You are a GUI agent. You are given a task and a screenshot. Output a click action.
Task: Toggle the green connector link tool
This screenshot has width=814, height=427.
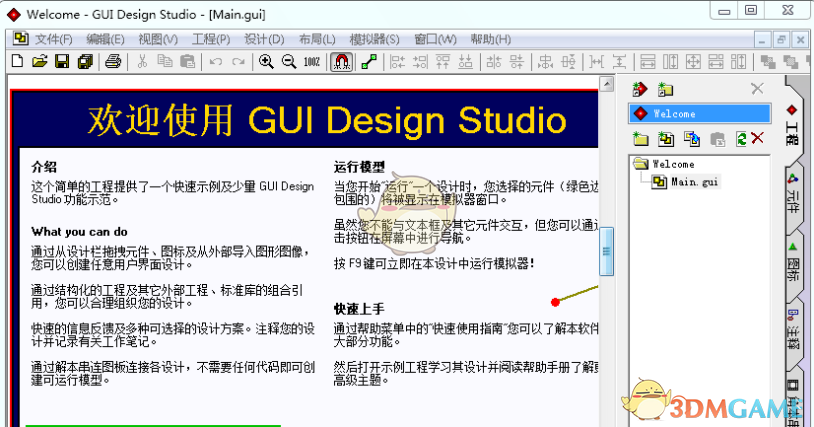tap(369, 62)
